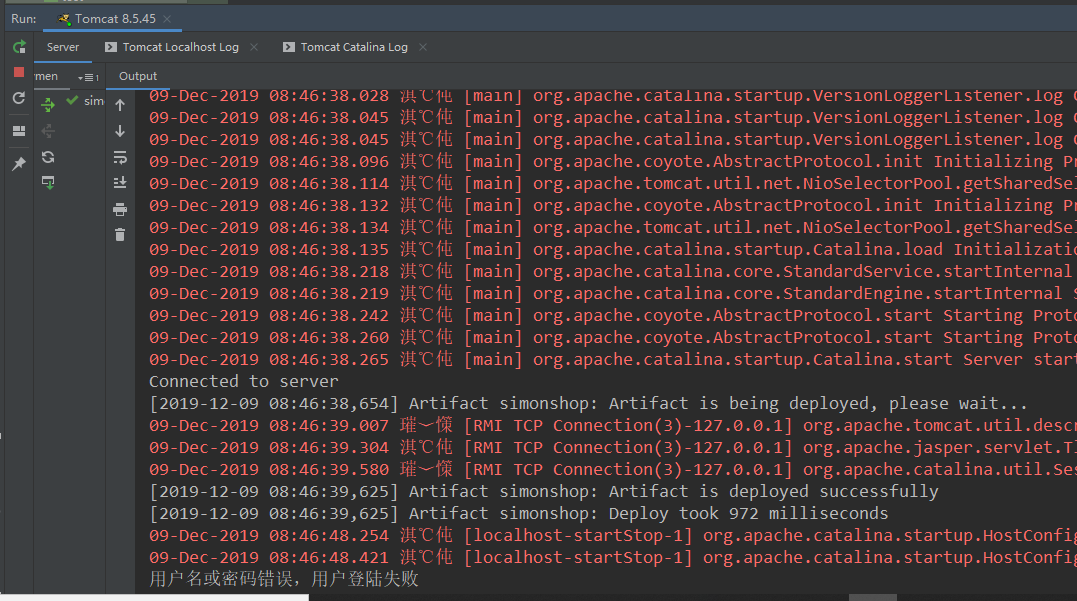Click the 'Artifact is deployed successfully' line
This screenshot has width=1077, height=601.
pyautogui.click(x=543, y=491)
